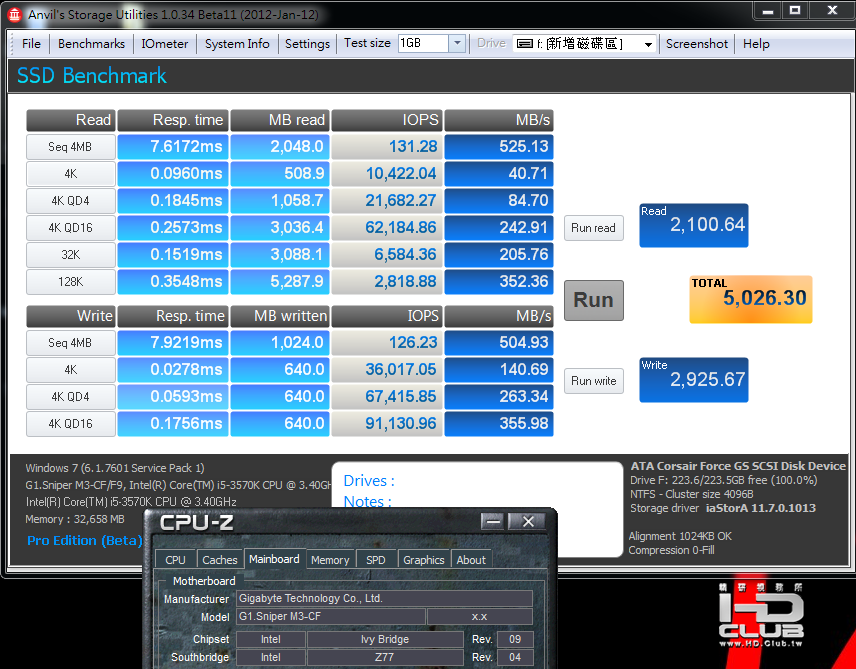Click the Run write button
Viewport: 856px width, 669px height.
point(593,381)
